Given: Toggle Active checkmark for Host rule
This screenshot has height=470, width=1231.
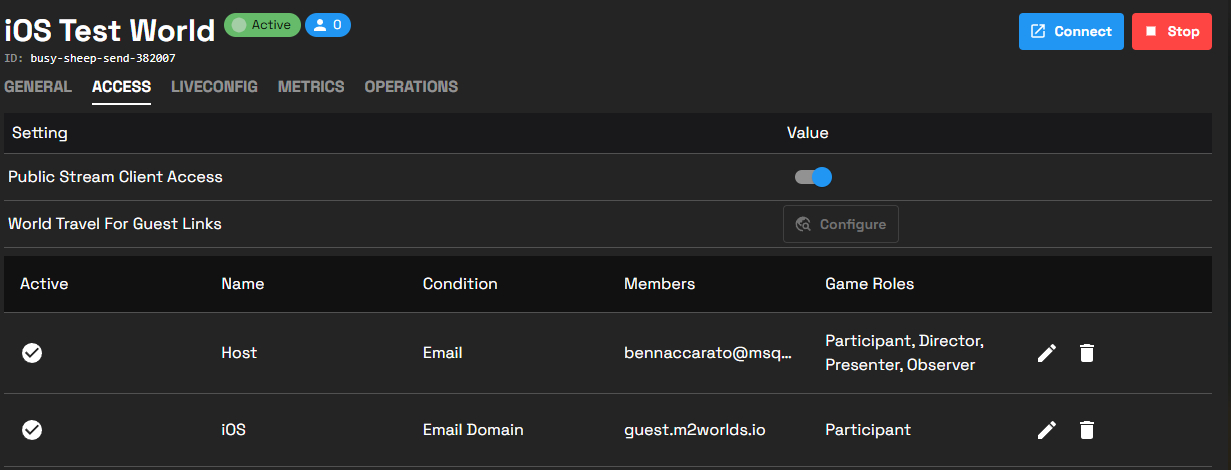Looking at the screenshot, I should [32, 353].
